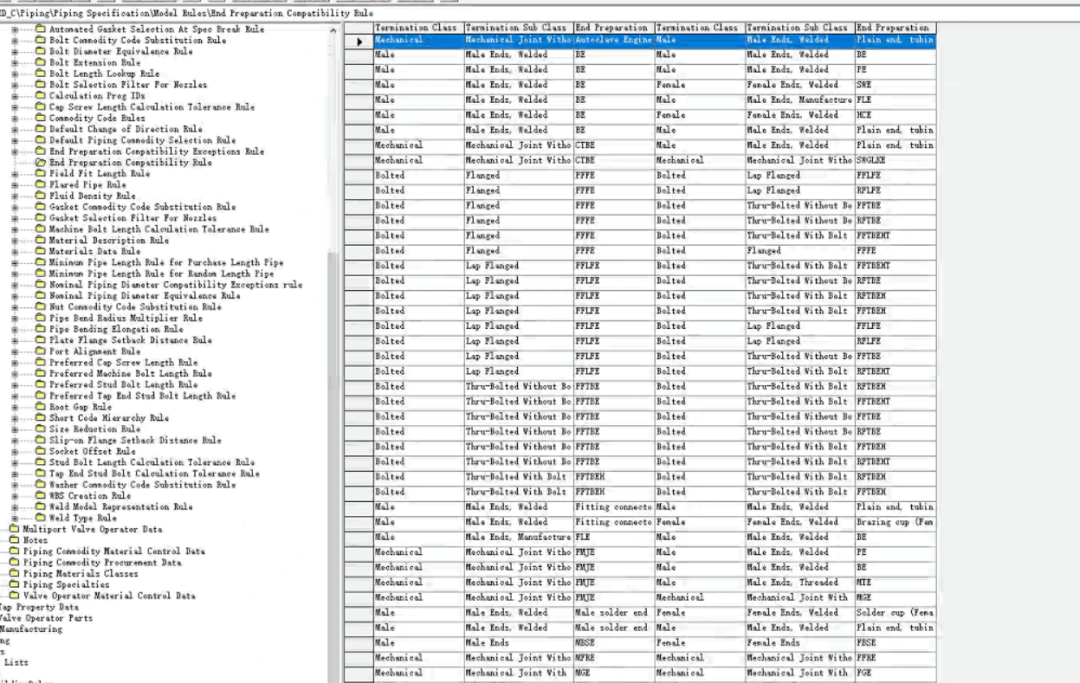Select the MCE end preparation cell
This screenshot has width=1080, height=683.
click(895, 115)
